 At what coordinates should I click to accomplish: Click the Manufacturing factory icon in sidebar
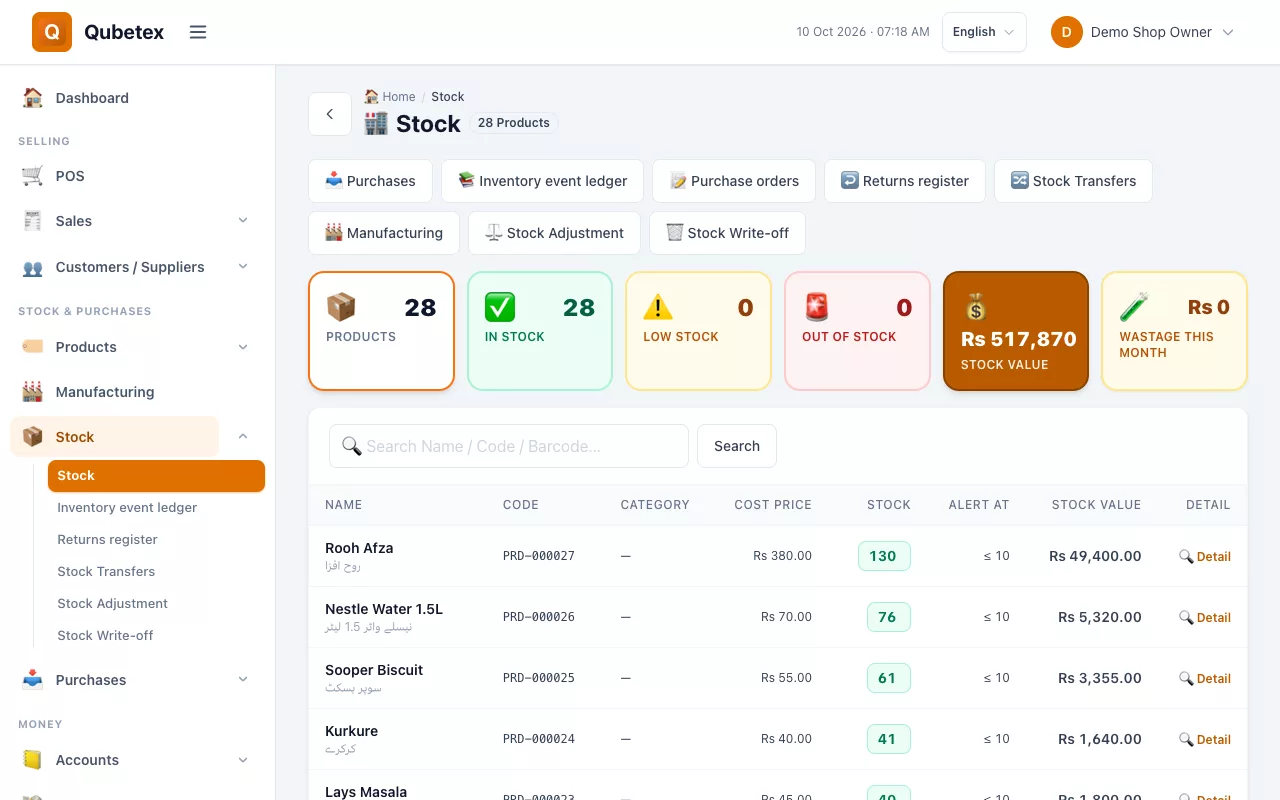(33, 392)
